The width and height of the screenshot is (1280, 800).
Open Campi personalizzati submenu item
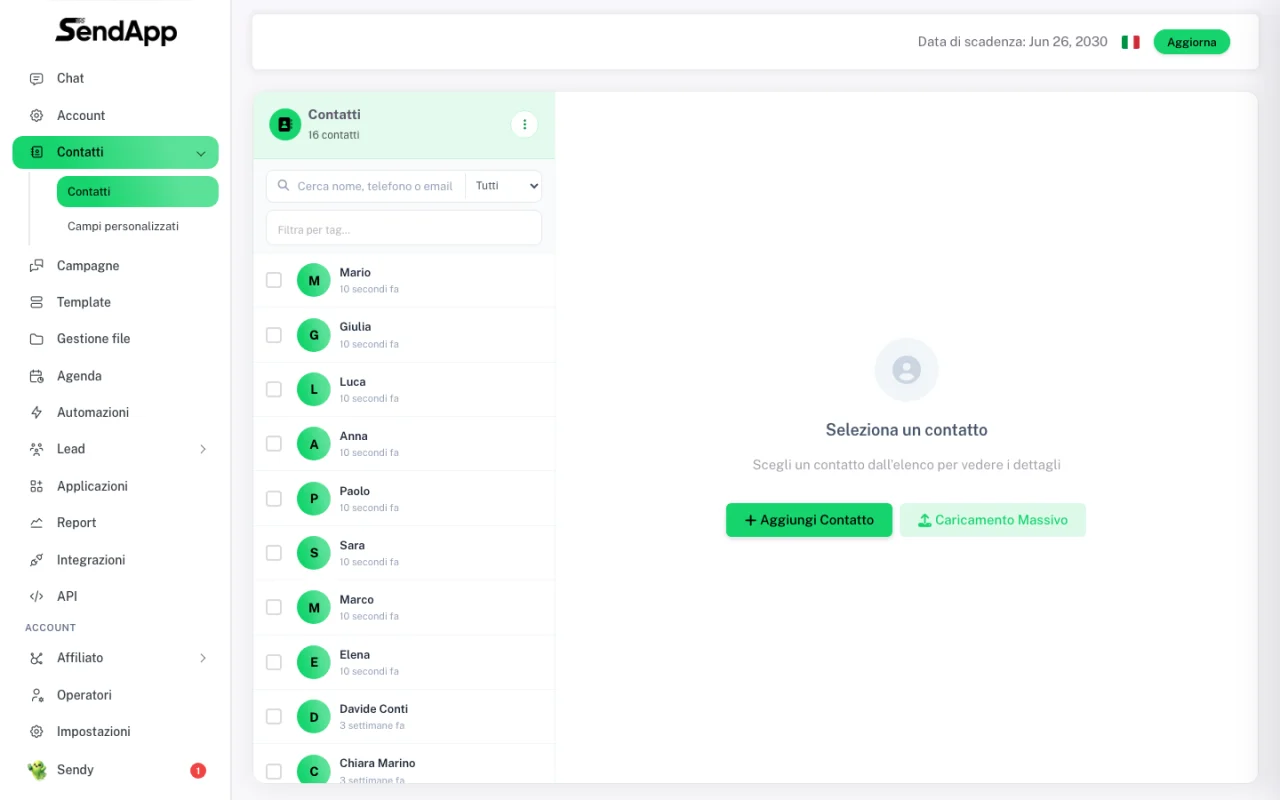pos(123,226)
